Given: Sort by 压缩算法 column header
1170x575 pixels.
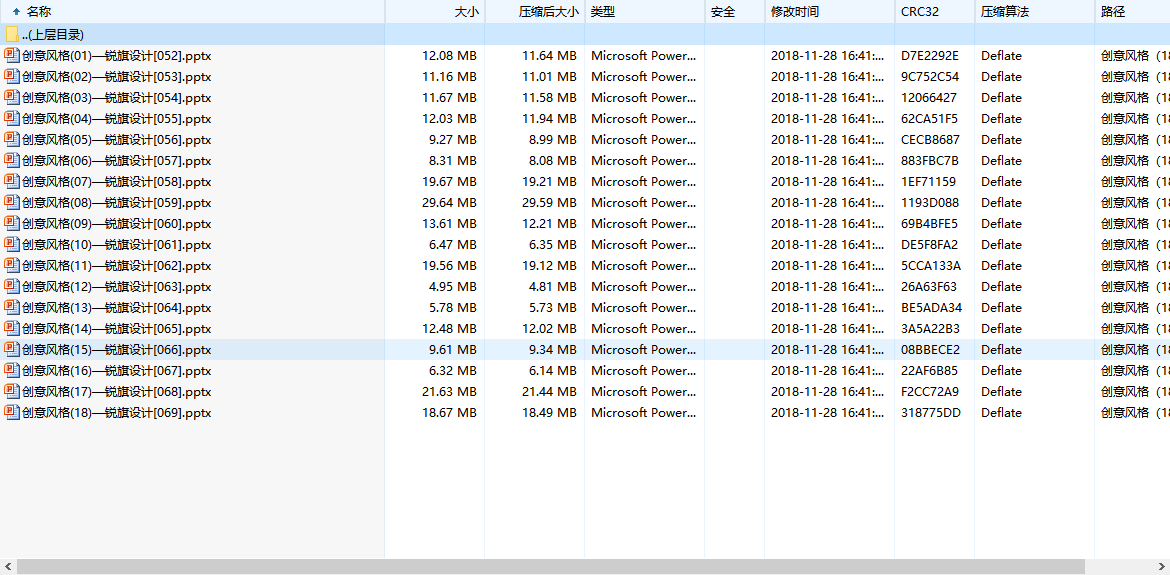Looking at the screenshot, I should [x=1035, y=11].
